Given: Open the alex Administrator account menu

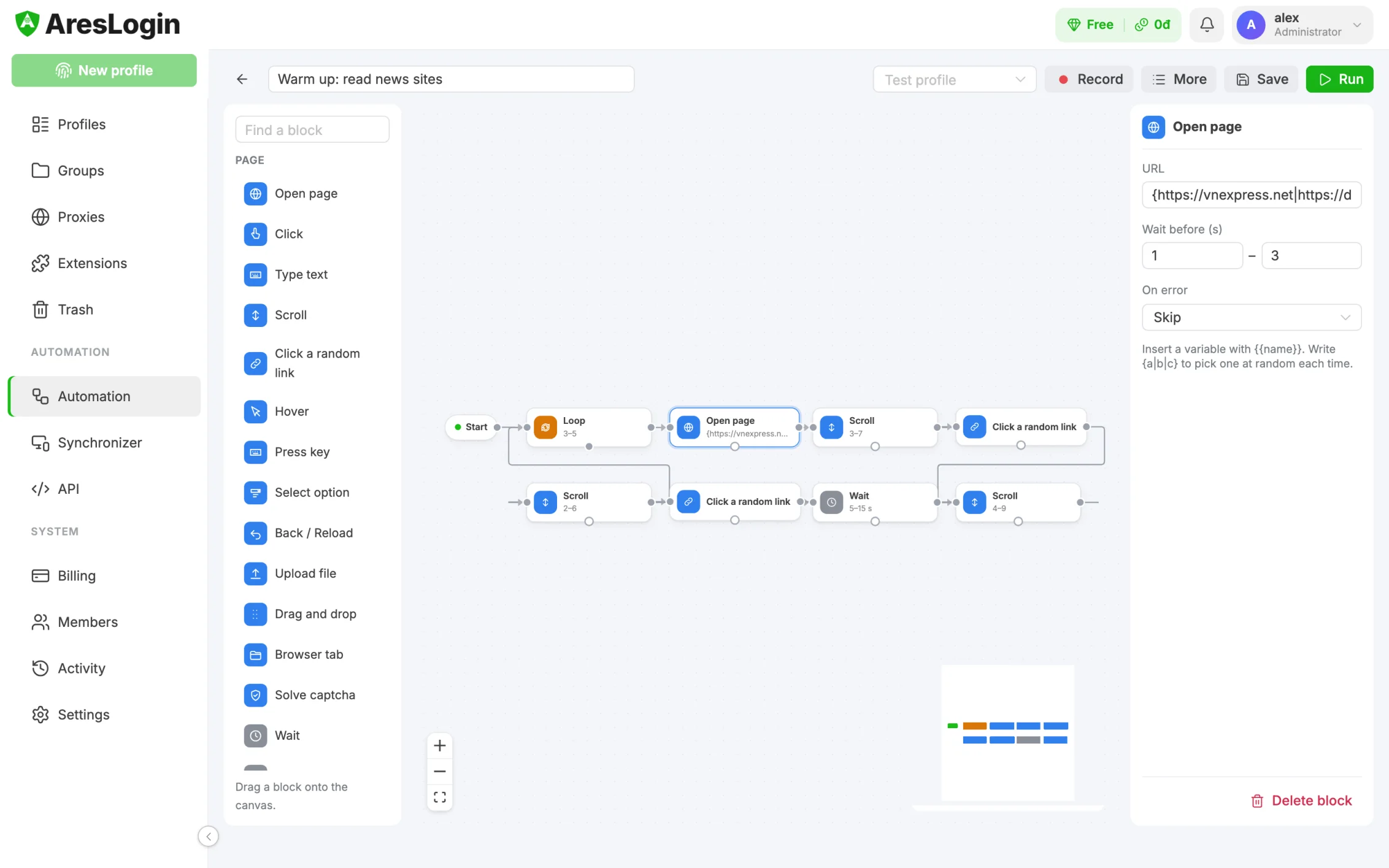Looking at the screenshot, I should click(1302, 25).
